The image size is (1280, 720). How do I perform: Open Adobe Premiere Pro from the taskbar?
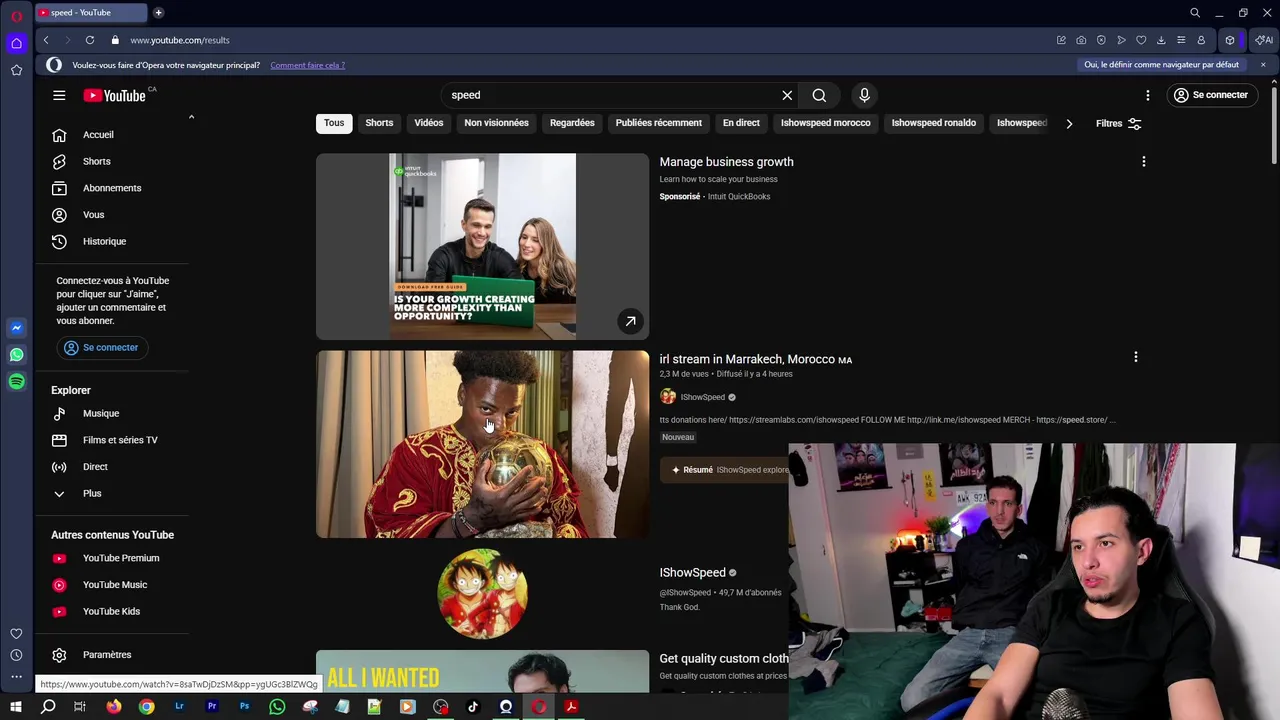coord(212,707)
